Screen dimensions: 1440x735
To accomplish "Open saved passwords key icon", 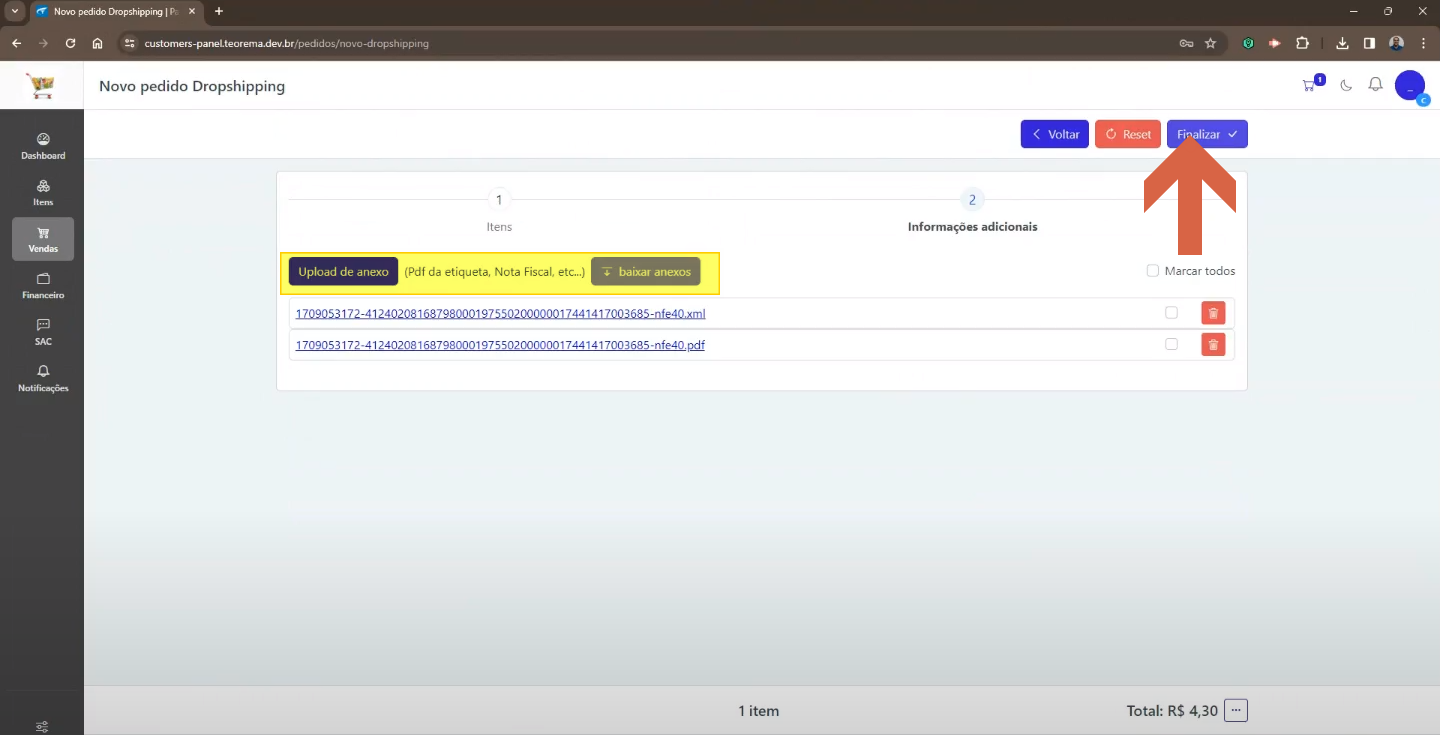I will 1186,43.
